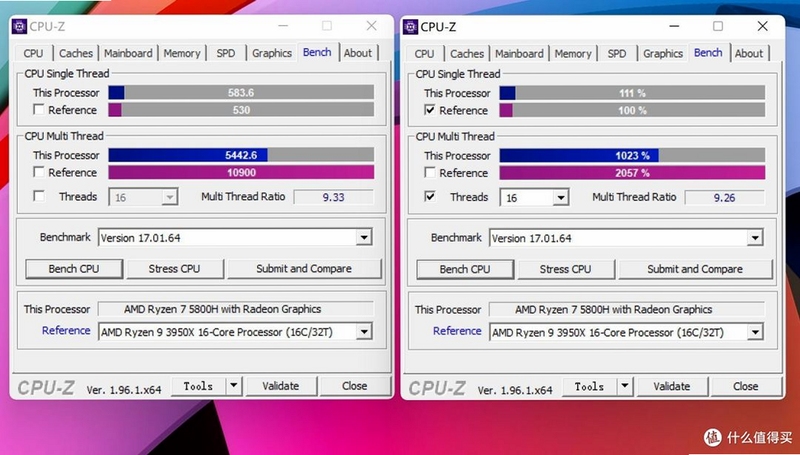The image size is (800, 455).
Task: Click Tools button in left window
Action: click(x=198, y=386)
